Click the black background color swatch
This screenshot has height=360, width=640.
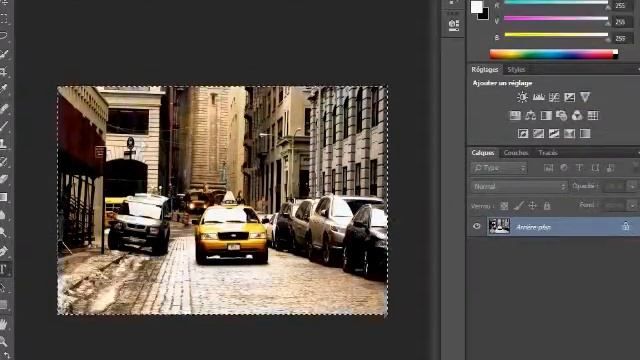[484, 15]
